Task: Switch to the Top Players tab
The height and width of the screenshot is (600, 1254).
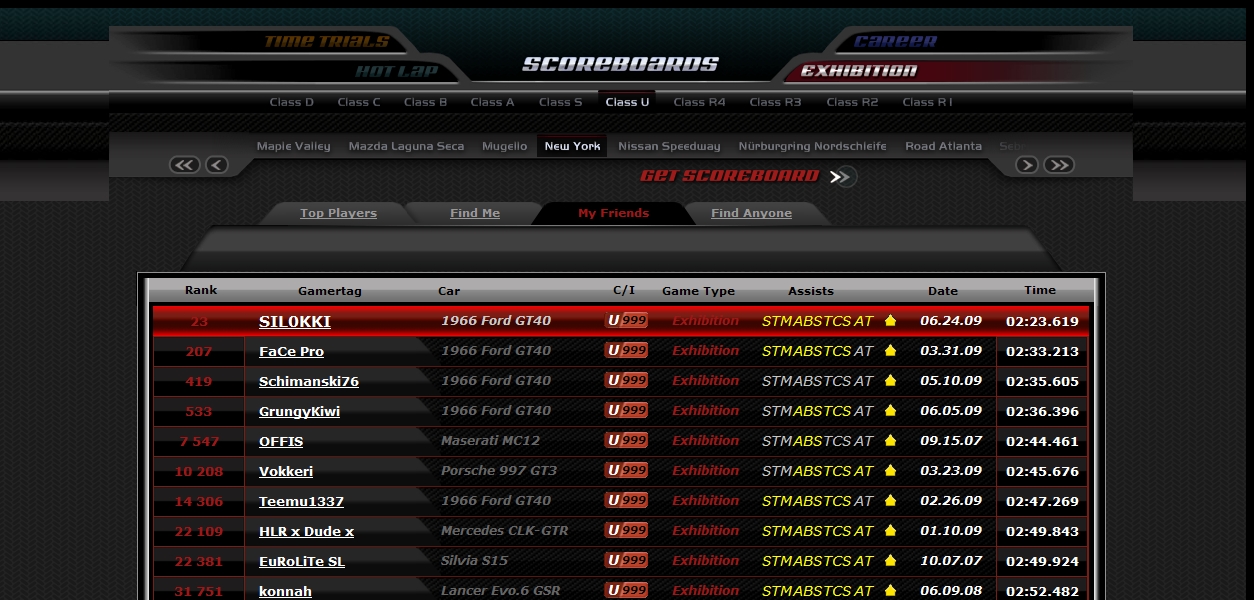Action: pyautogui.click(x=338, y=213)
